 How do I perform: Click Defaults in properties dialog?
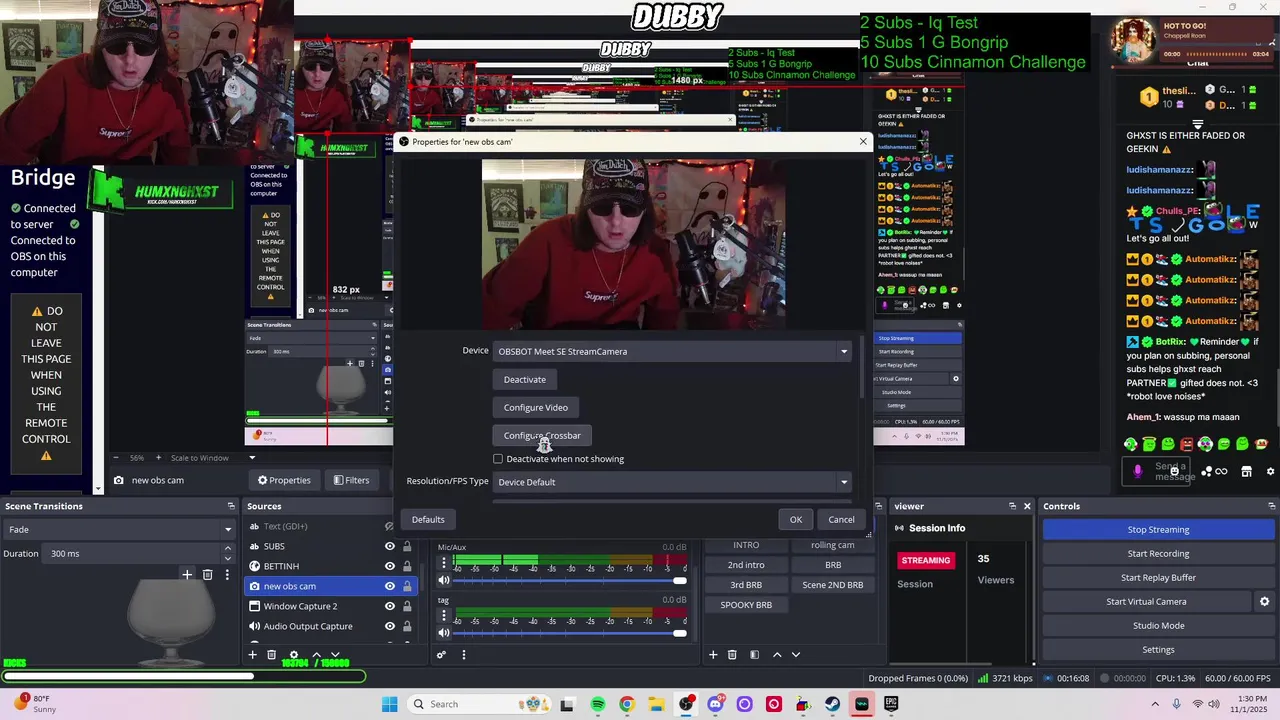click(x=428, y=520)
